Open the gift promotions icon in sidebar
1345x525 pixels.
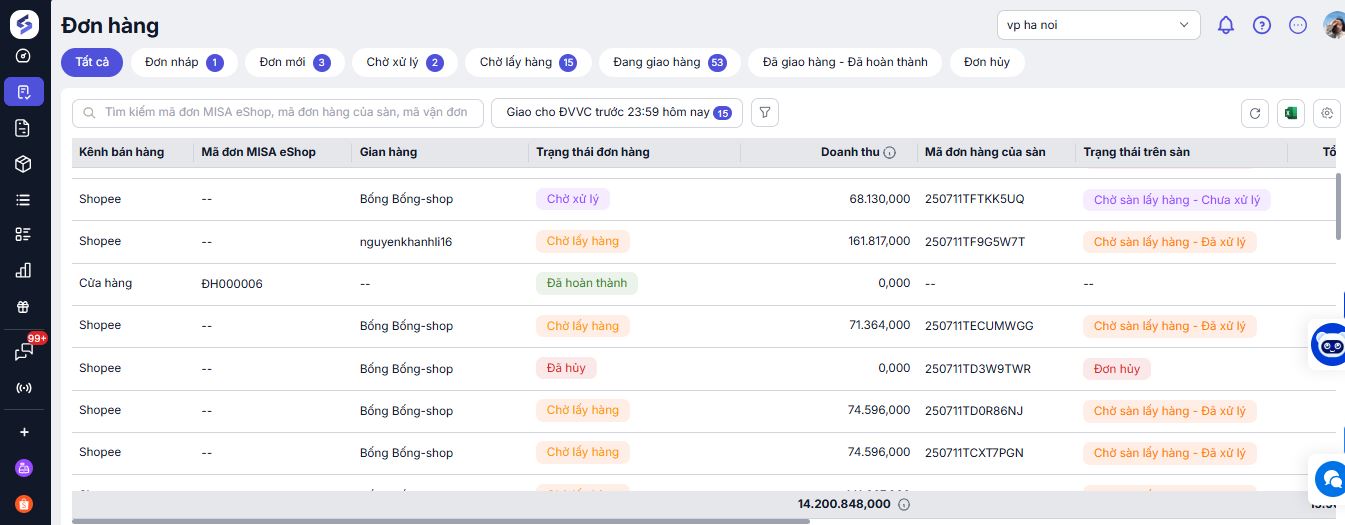[x=24, y=306]
